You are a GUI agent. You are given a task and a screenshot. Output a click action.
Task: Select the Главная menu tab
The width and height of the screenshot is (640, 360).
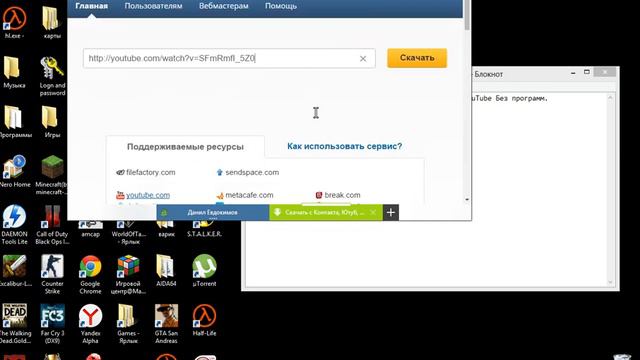[91, 6]
